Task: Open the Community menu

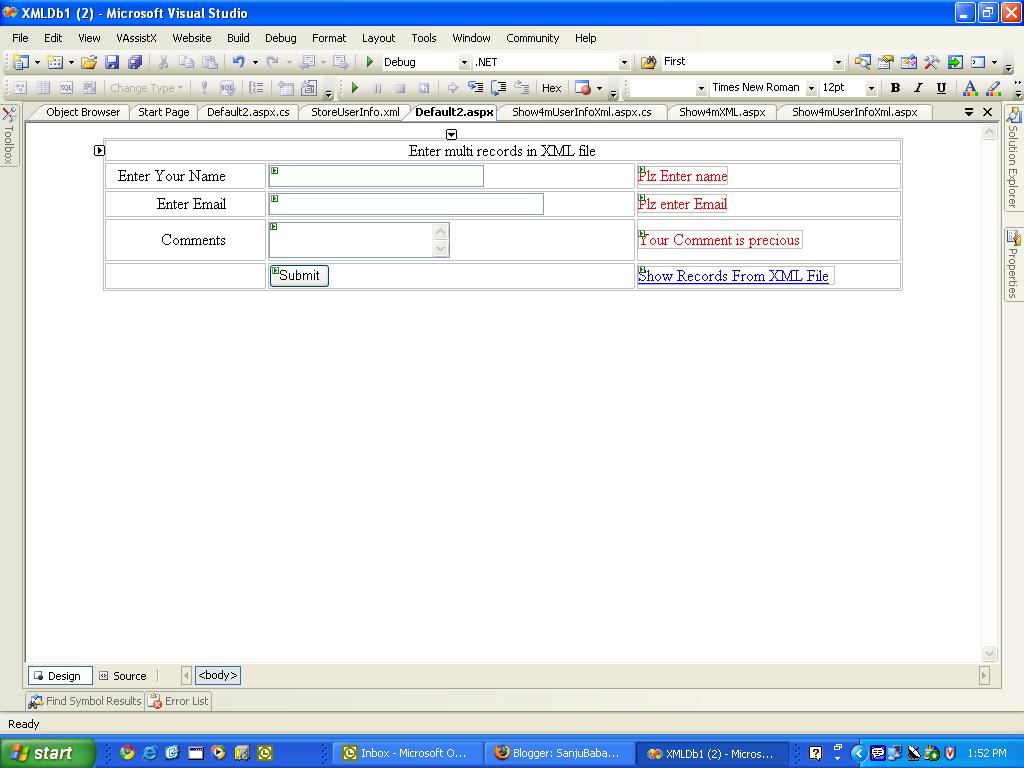Action: click(532, 38)
